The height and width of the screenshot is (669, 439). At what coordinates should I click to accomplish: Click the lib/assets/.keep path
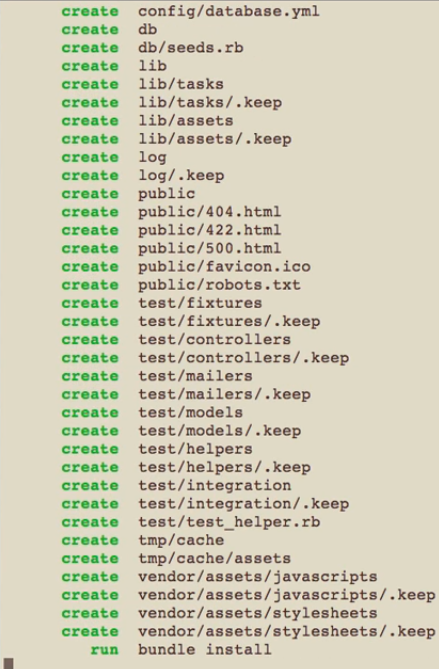[x=215, y=139]
